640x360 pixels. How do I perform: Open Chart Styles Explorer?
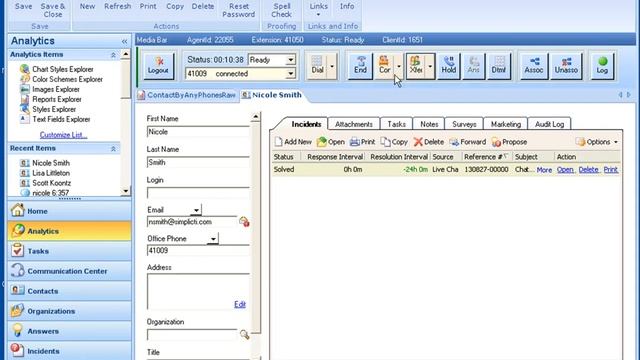(x=62, y=69)
